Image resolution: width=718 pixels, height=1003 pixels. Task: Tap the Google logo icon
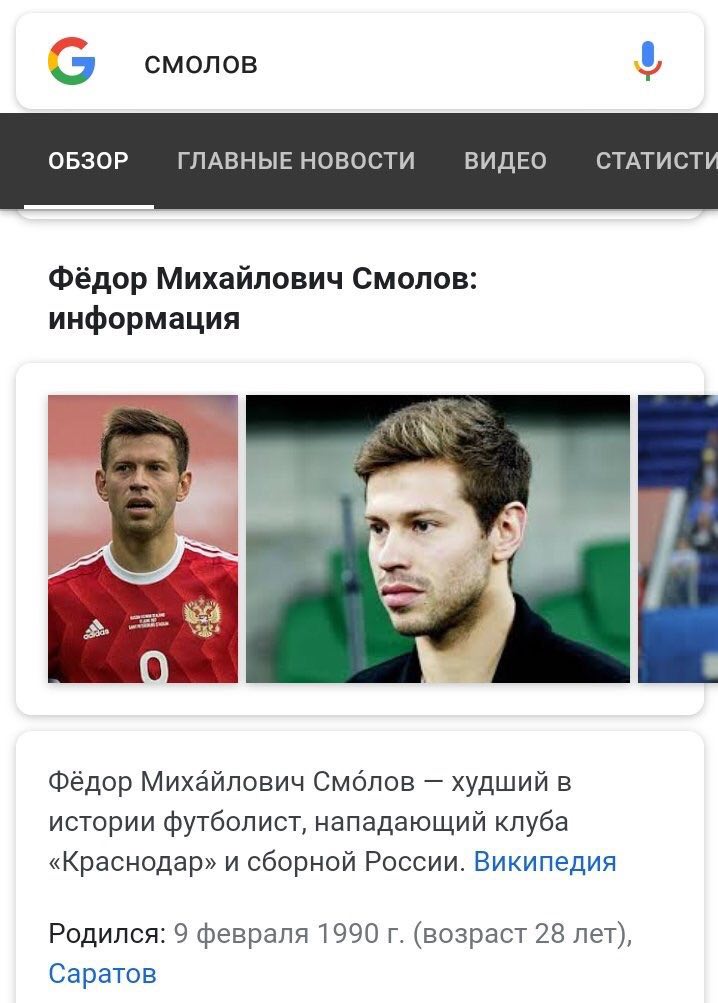72,61
